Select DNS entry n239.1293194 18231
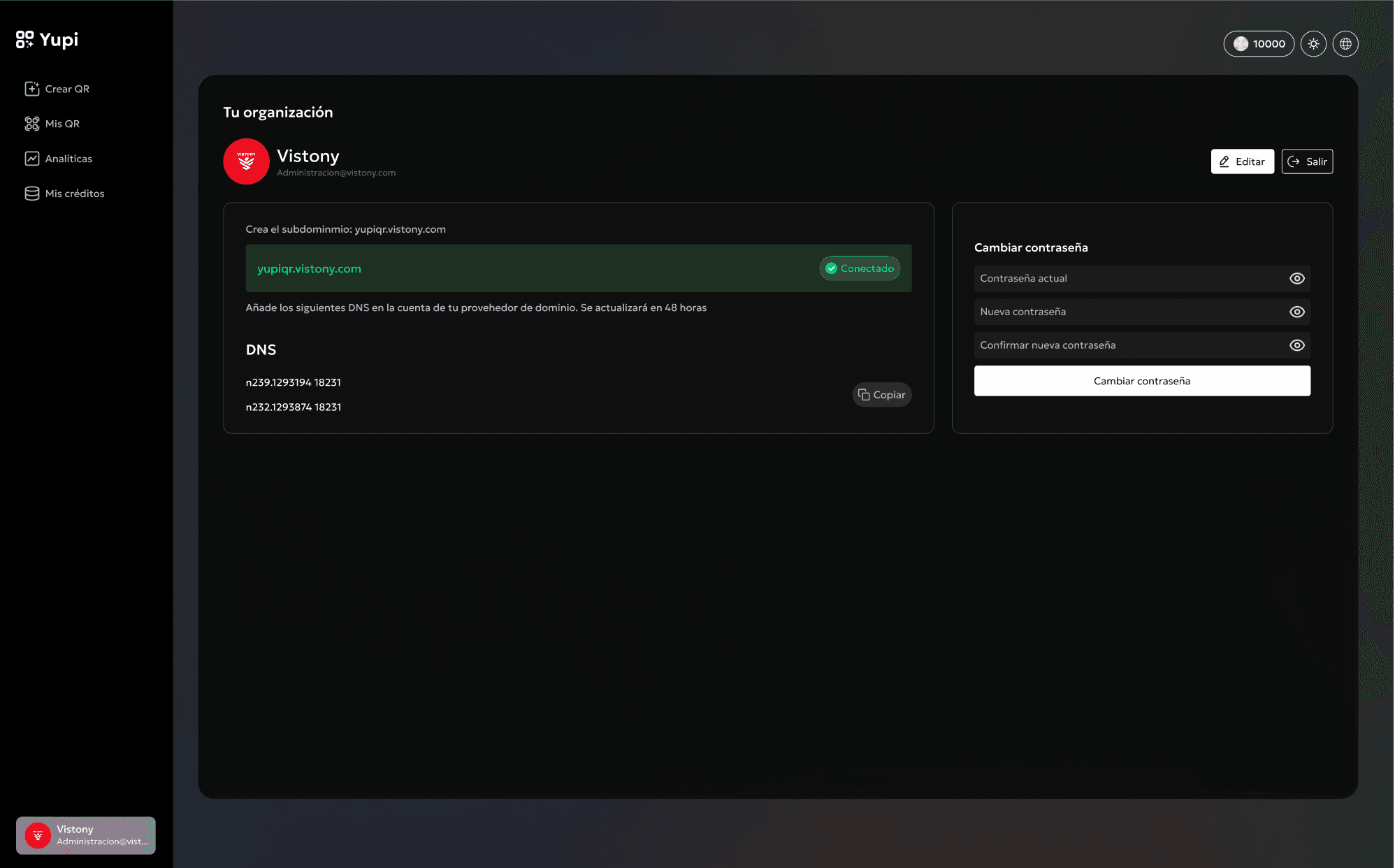 (x=293, y=382)
